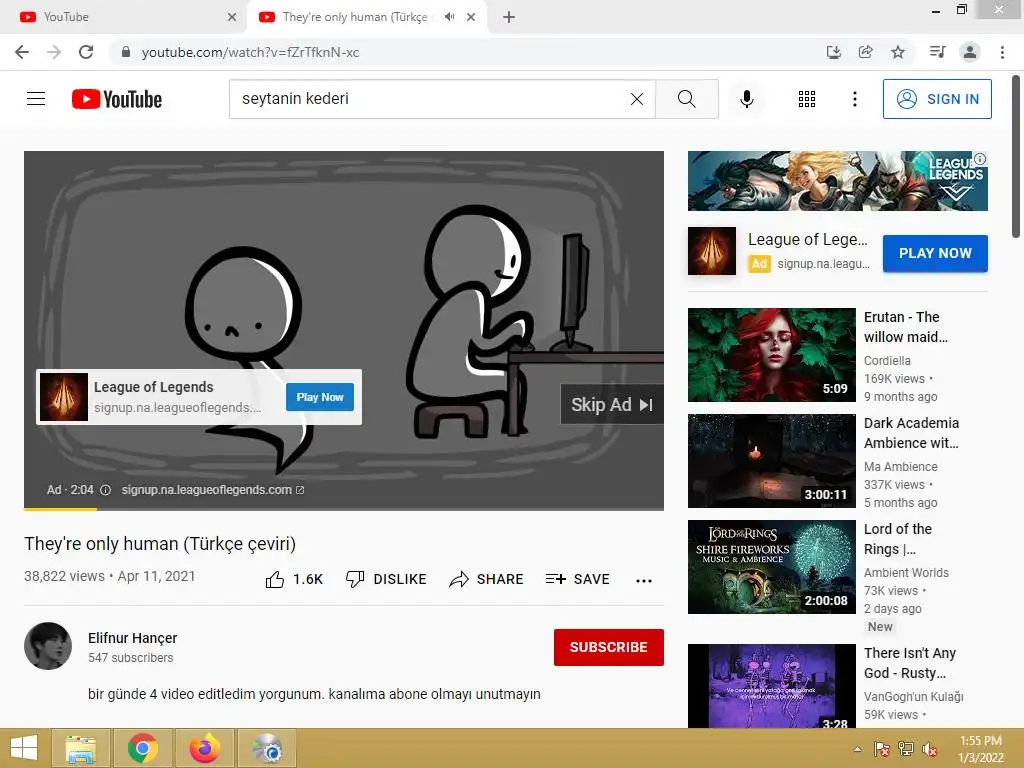Viewport: 1024px width, 768px height.
Task: Click the install app icon in the address bar
Action: pos(833,52)
